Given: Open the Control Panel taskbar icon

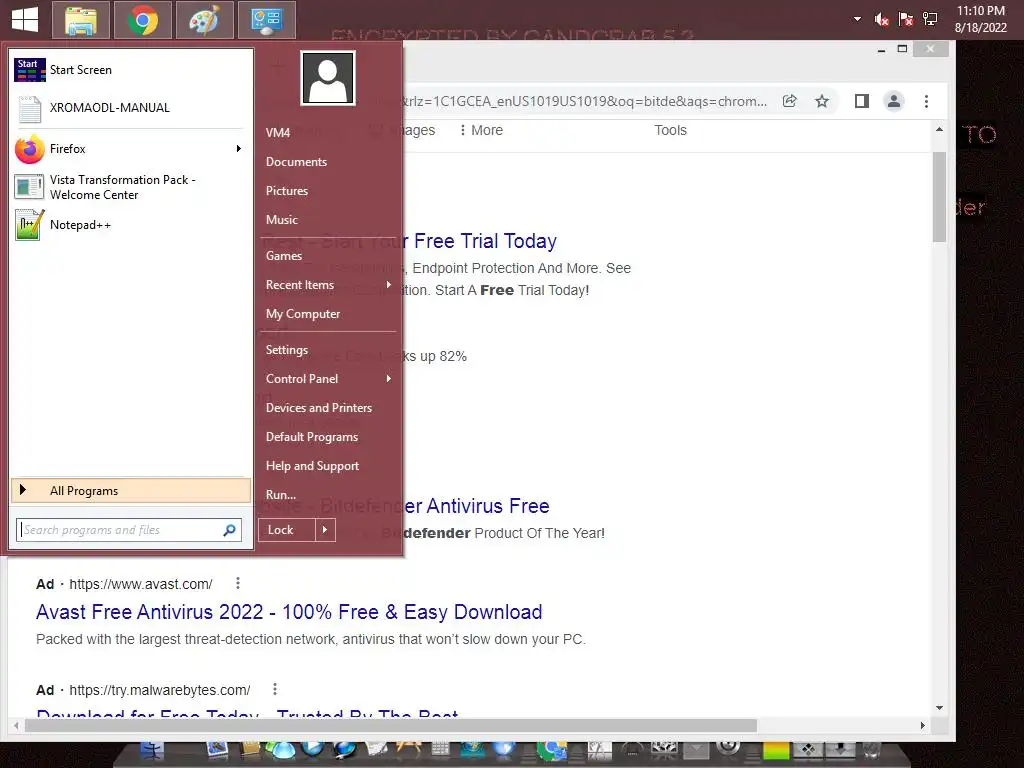Looking at the screenshot, I should 266,20.
